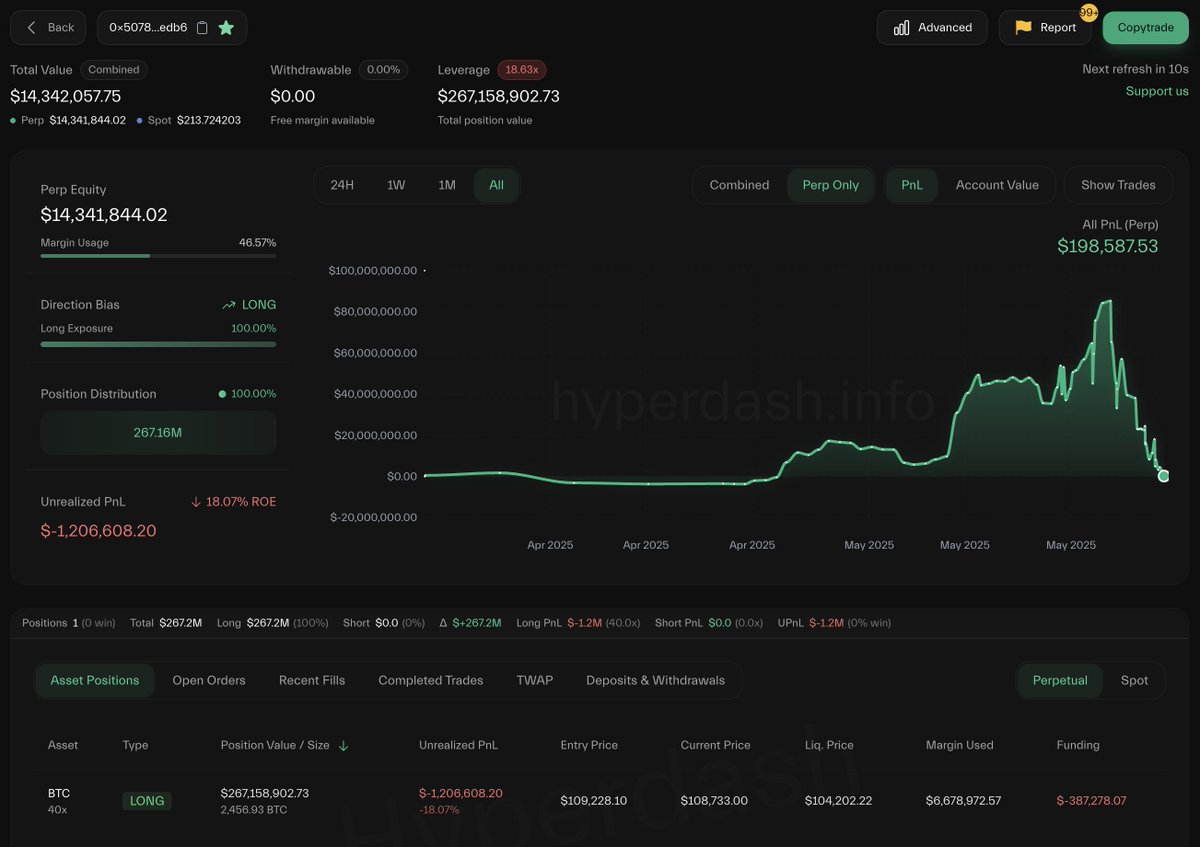Click the 99+ notification badge
1200x847 pixels.
(x=1089, y=13)
